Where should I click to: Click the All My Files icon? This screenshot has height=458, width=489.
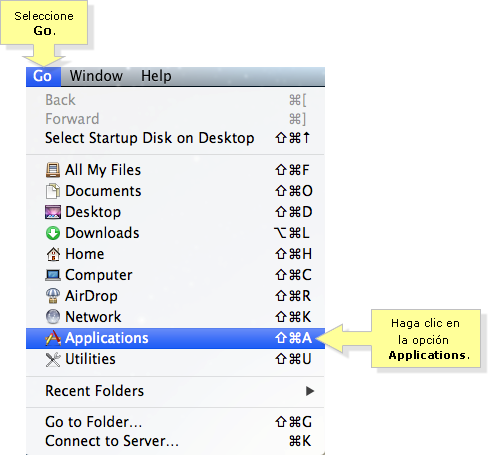click(53, 170)
